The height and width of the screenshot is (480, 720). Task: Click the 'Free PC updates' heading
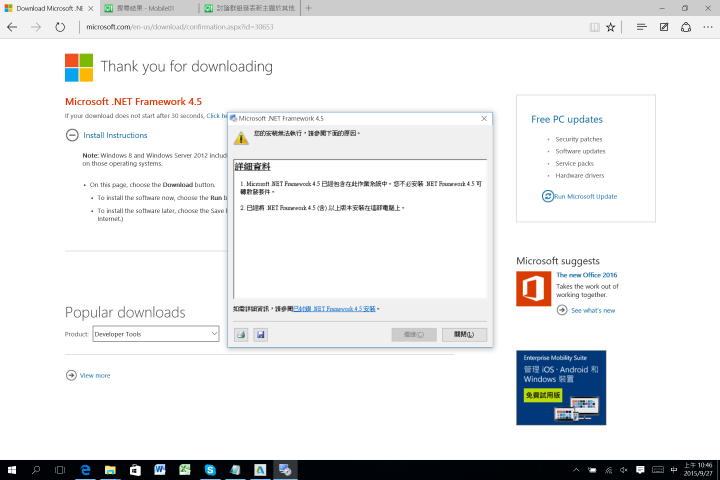pyautogui.click(x=567, y=119)
